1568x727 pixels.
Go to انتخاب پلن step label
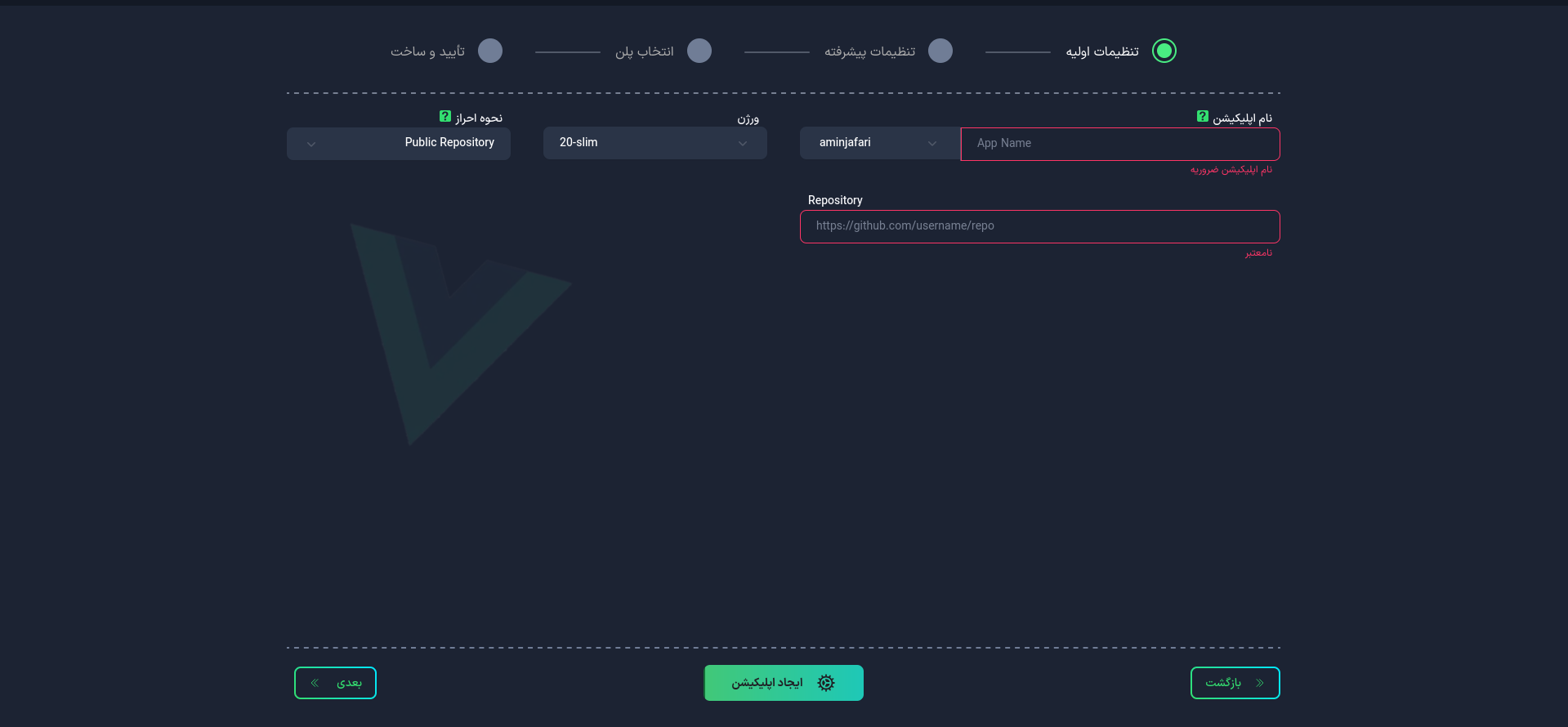pos(645,51)
